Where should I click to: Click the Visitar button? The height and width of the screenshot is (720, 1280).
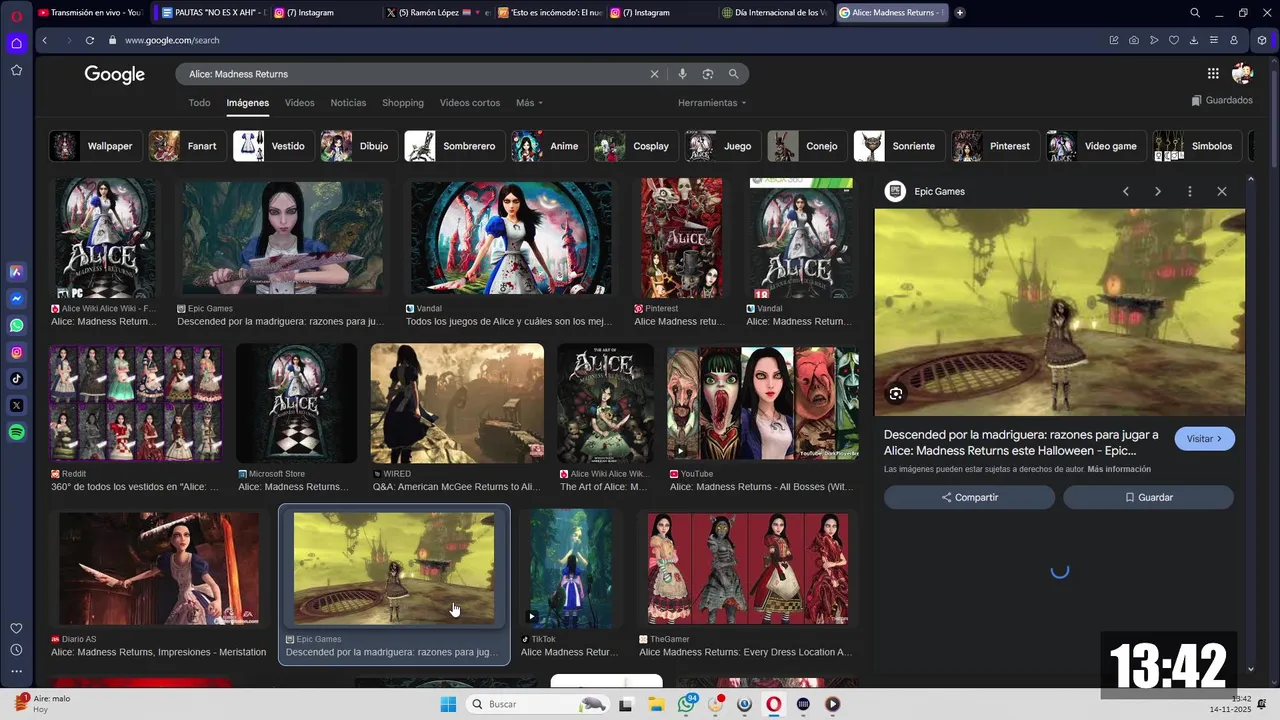tap(1204, 439)
